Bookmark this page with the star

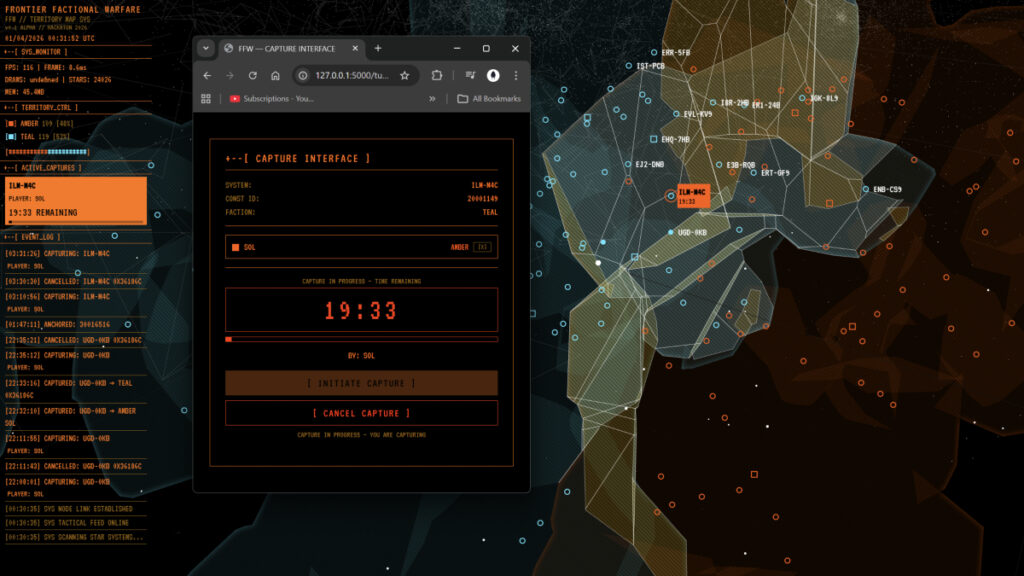pyautogui.click(x=405, y=76)
